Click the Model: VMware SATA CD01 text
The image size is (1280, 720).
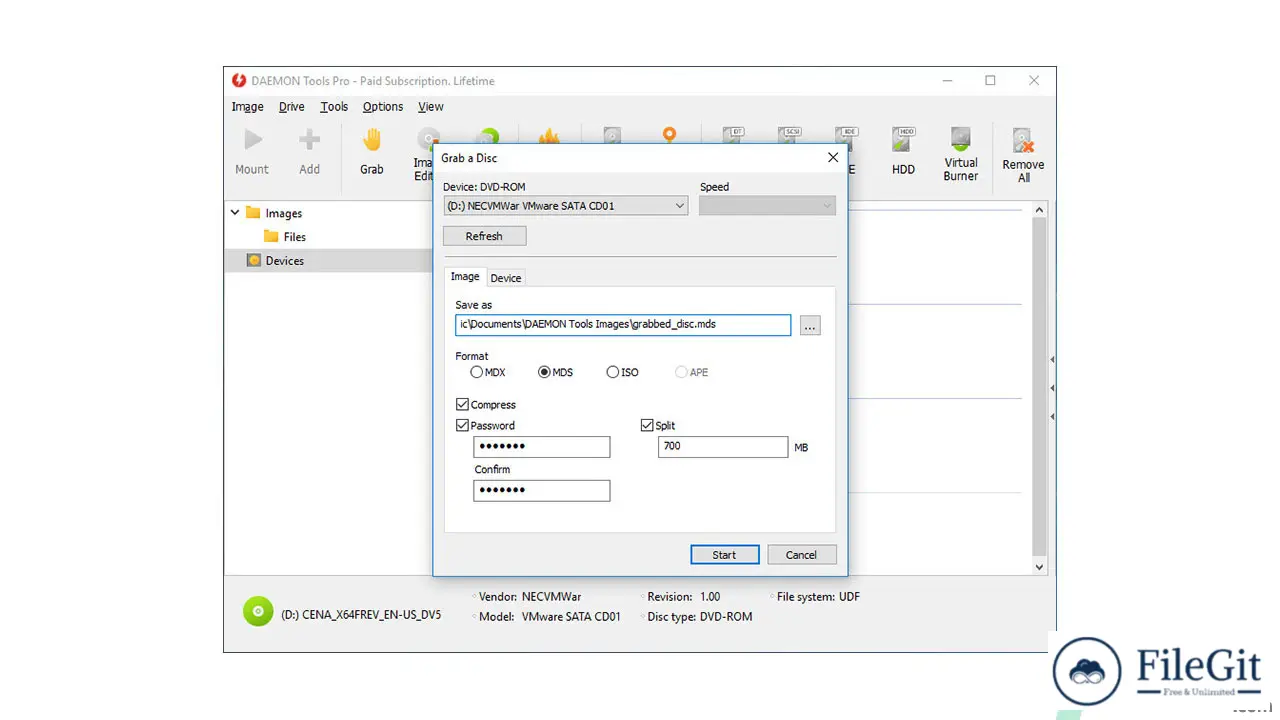[550, 617]
